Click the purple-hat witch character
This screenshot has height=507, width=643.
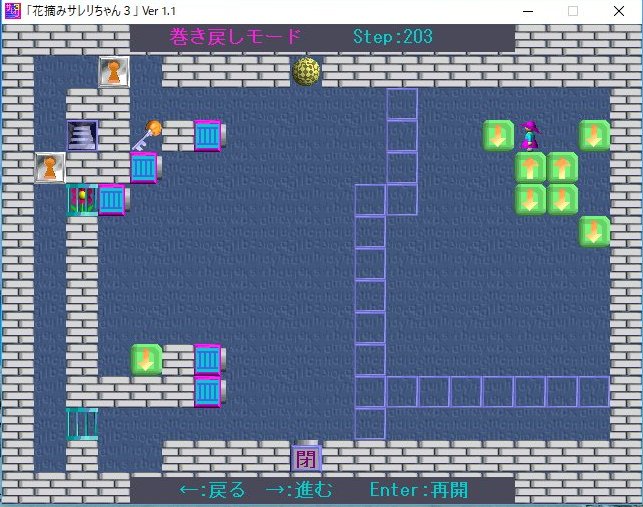(x=530, y=136)
